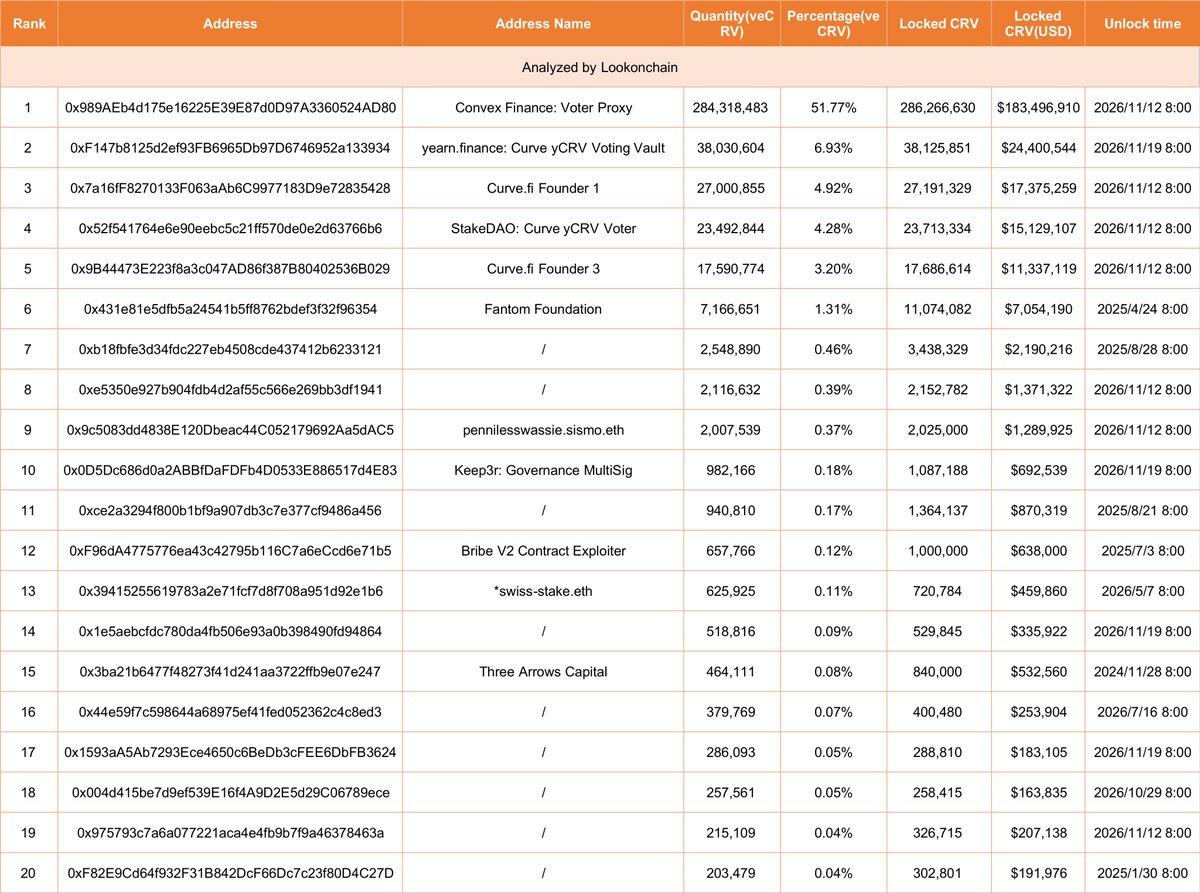Select "Convex Finance: Voter Proxy" name cell
This screenshot has width=1200, height=893.
coord(543,107)
